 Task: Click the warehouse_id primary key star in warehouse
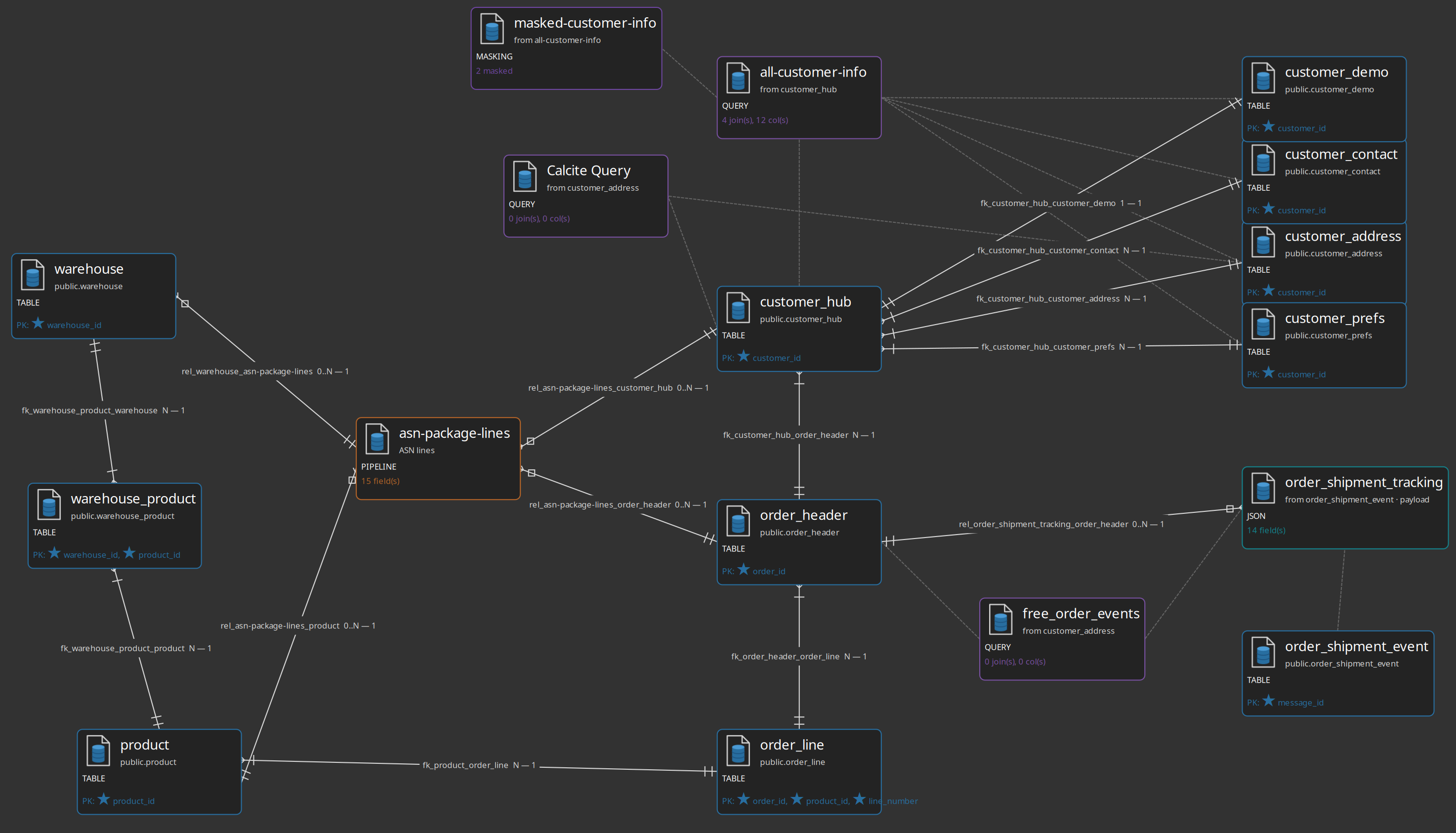point(39,323)
